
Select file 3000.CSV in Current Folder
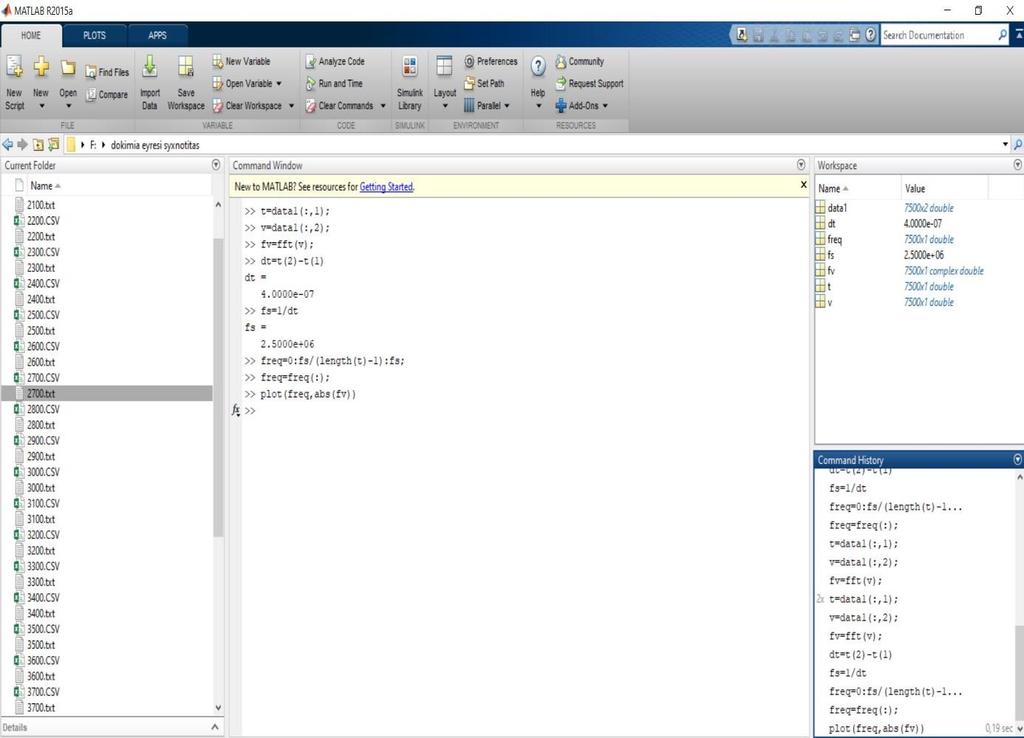pyautogui.click(x=43, y=472)
